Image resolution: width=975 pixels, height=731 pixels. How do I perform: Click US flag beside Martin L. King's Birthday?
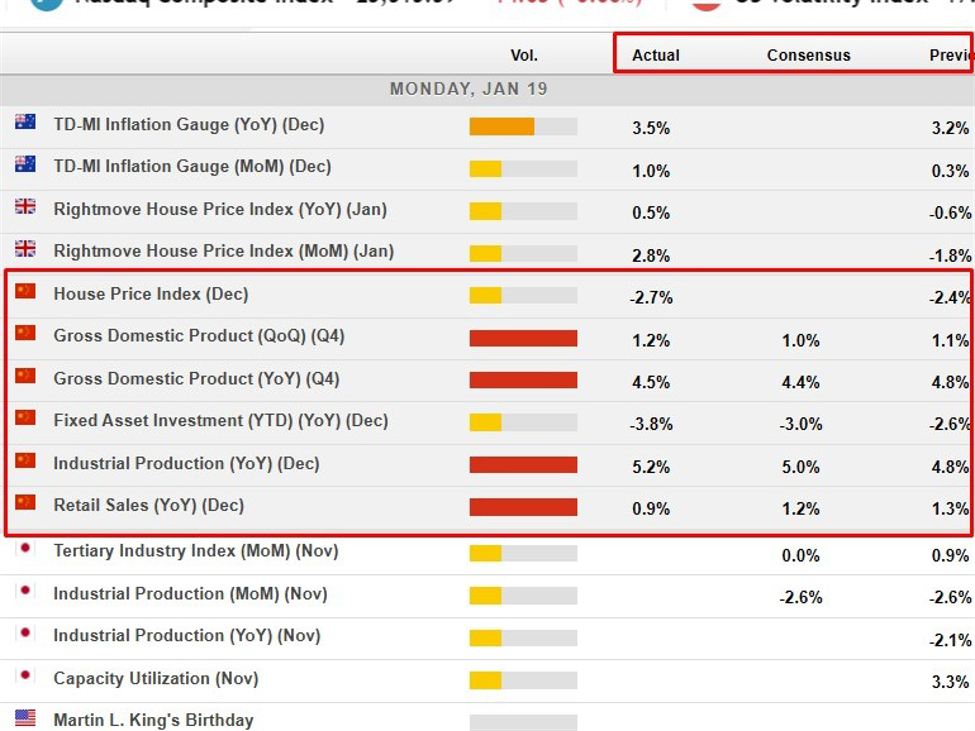click(x=25, y=718)
